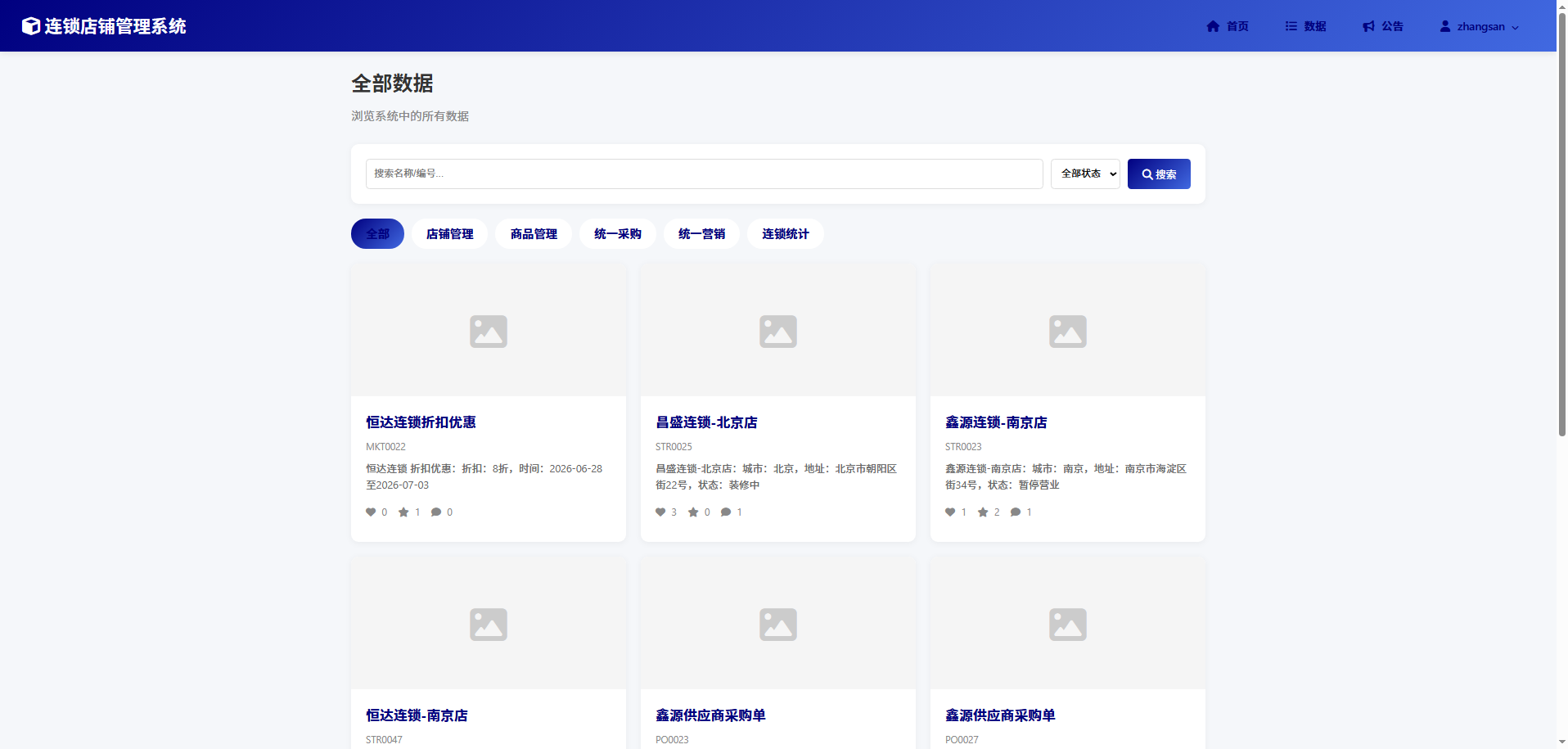Viewport: 1568px width, 749px height.
Task: Click the image placeholder of PO0027 card
Action: click(1068, 625)
